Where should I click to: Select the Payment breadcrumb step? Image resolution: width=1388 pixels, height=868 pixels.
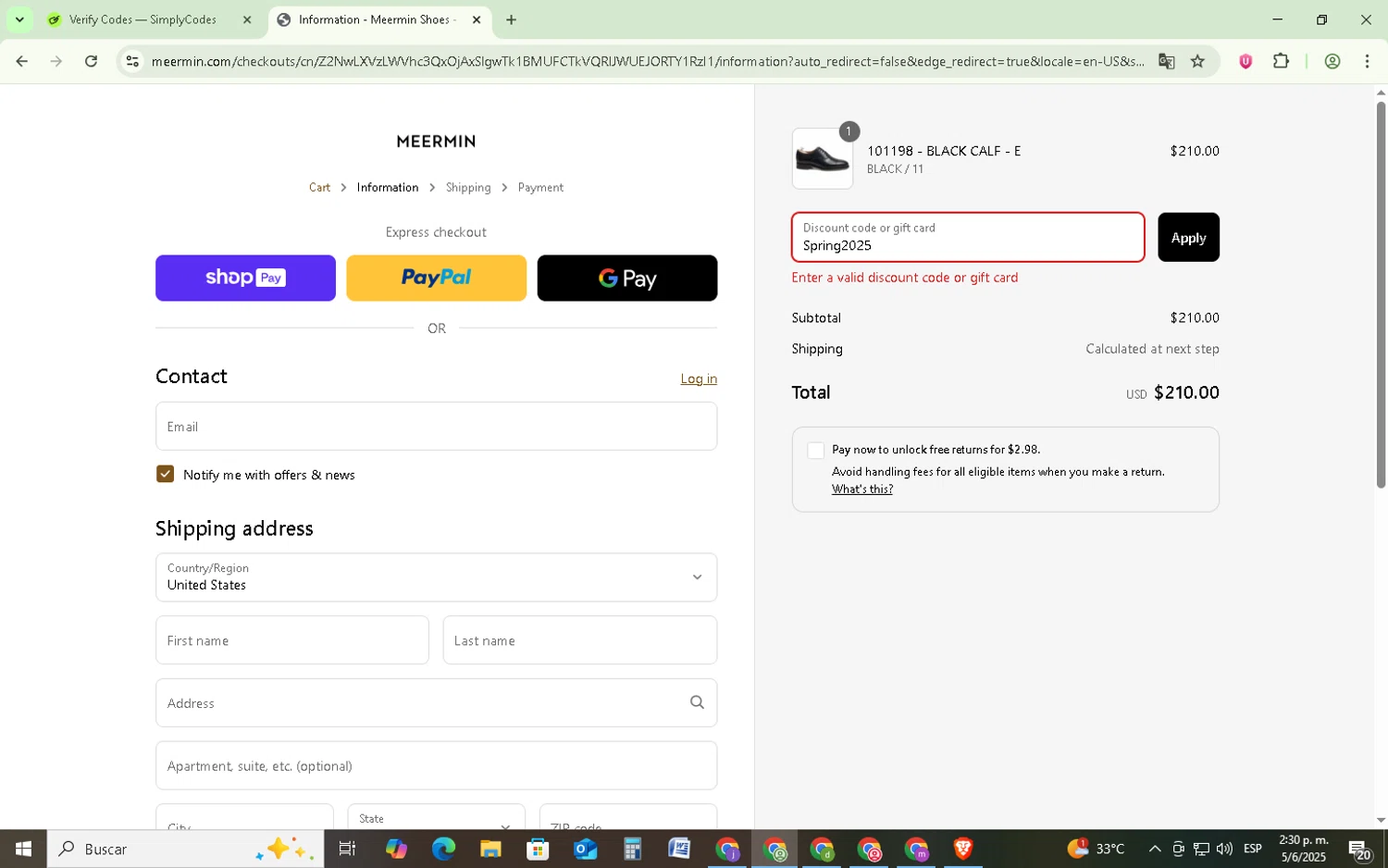pyautogui.click(x=540, y=187)
